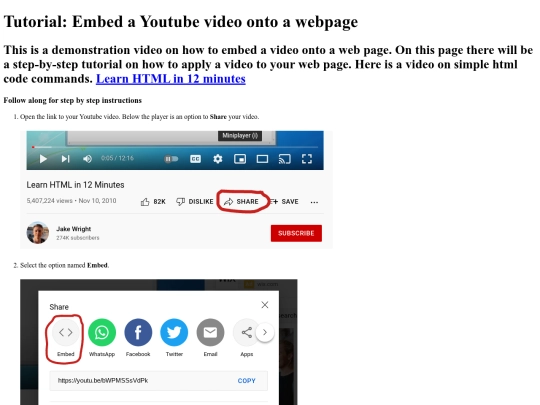
Task: Close the Share dialog with the X
Action: tap(264, 305)
